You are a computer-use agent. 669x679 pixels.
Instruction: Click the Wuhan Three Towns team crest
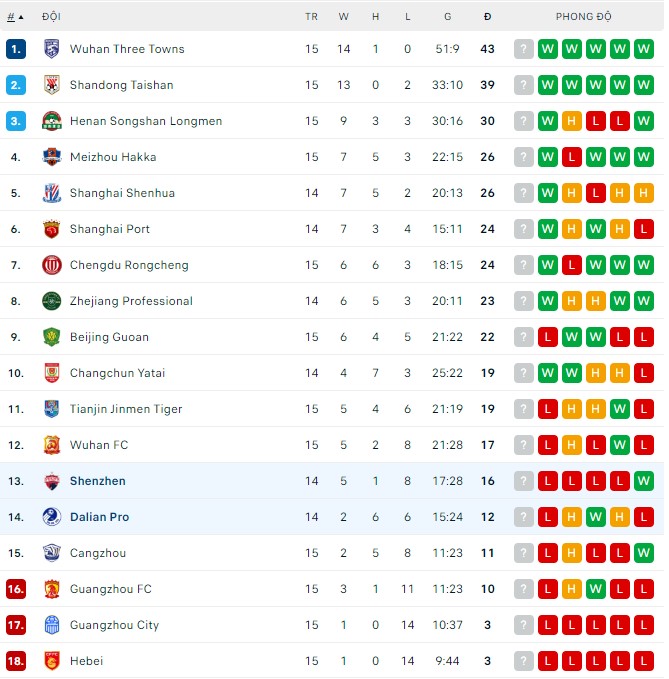click(52, 49)
